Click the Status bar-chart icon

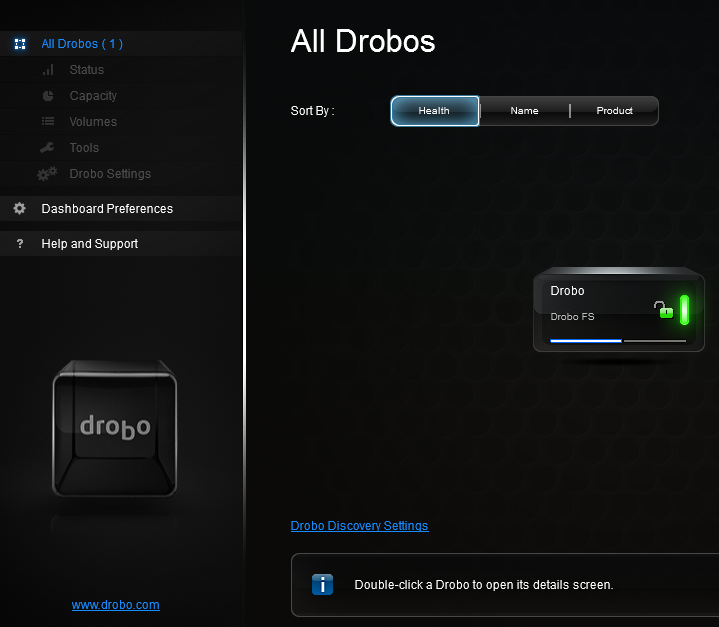coord(48,70)
